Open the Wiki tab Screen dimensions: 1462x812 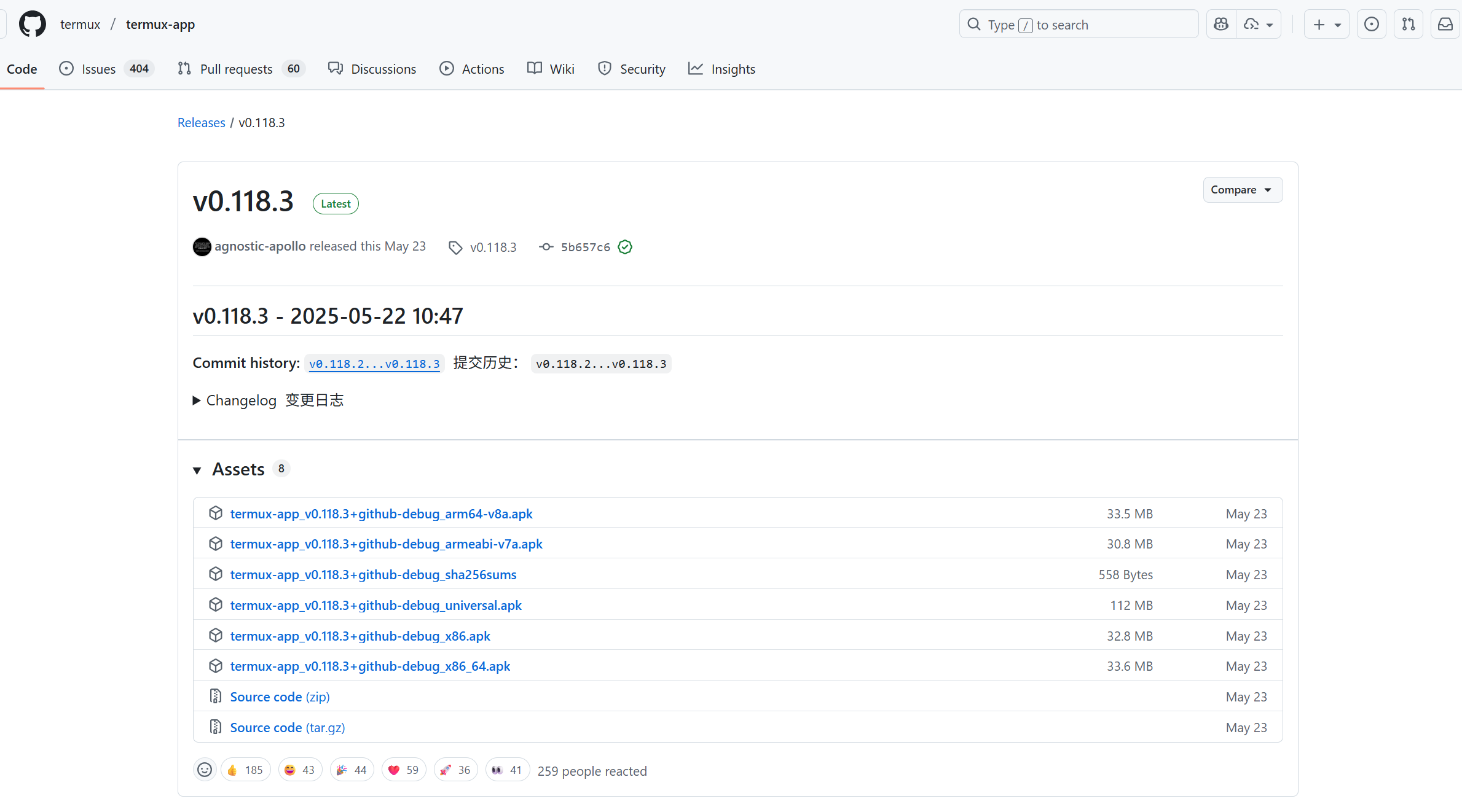pos(551,69)
